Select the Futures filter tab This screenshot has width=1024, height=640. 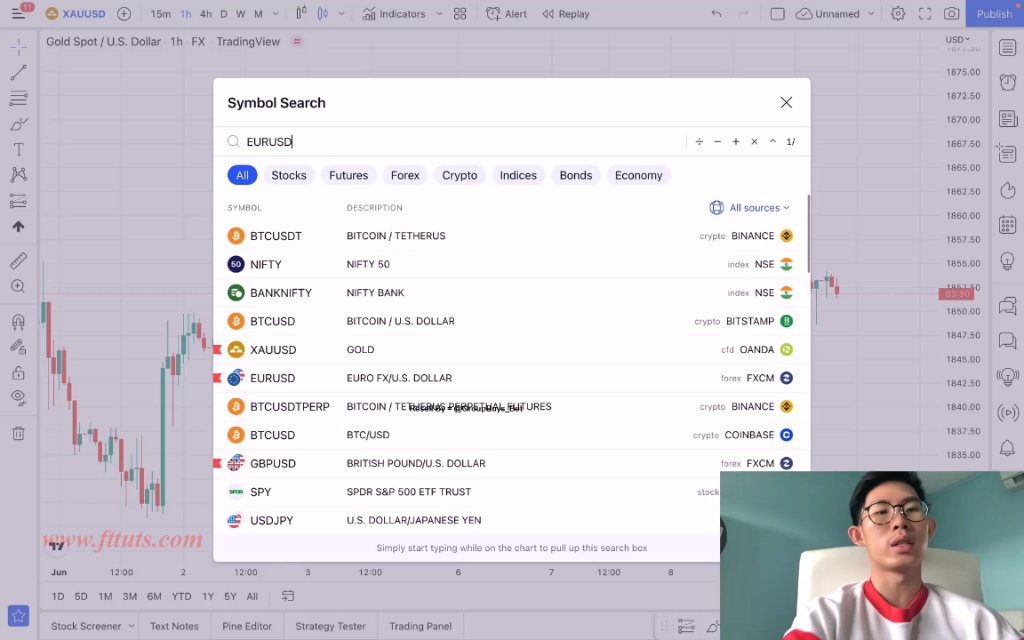(349, 175)
